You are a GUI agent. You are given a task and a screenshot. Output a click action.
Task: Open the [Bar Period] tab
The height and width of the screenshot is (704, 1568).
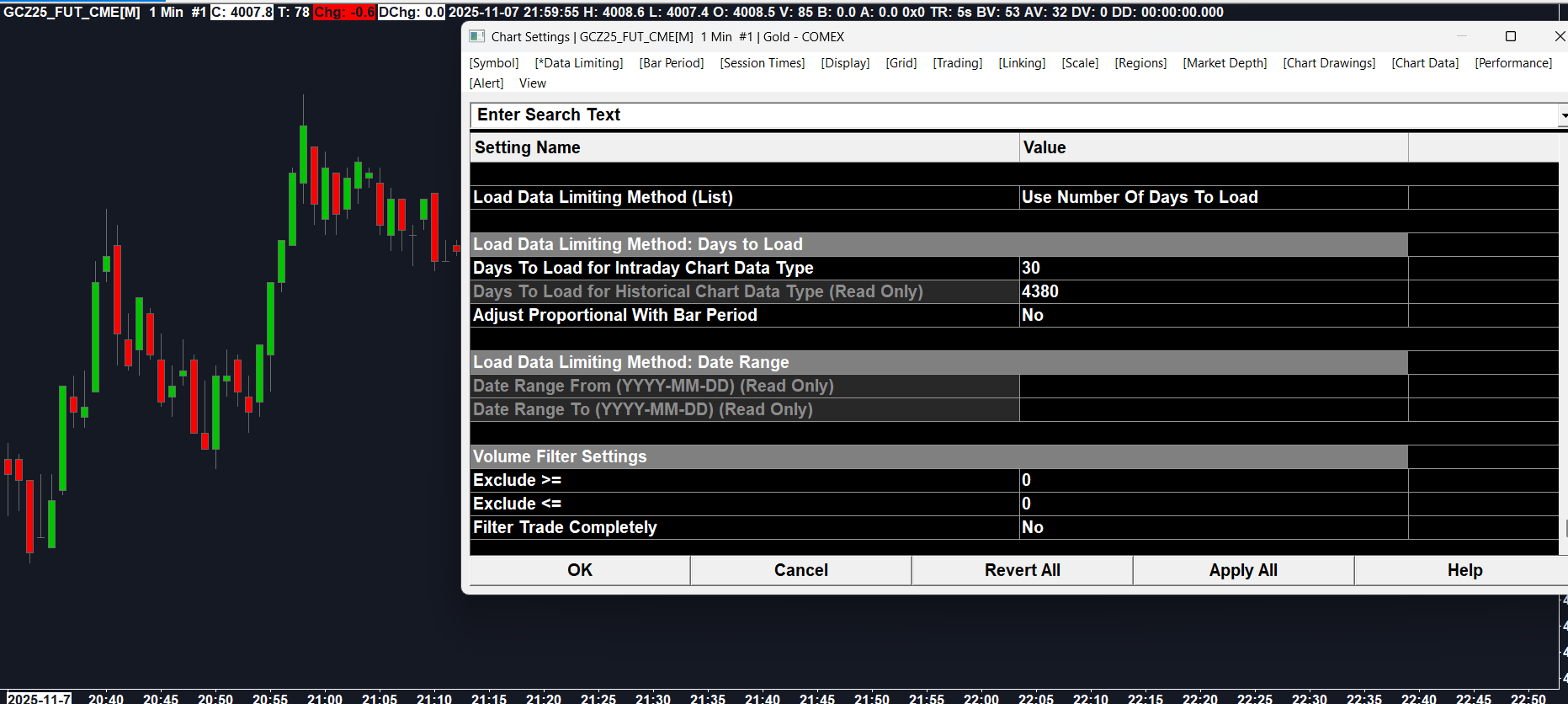(x=672, y=63)
